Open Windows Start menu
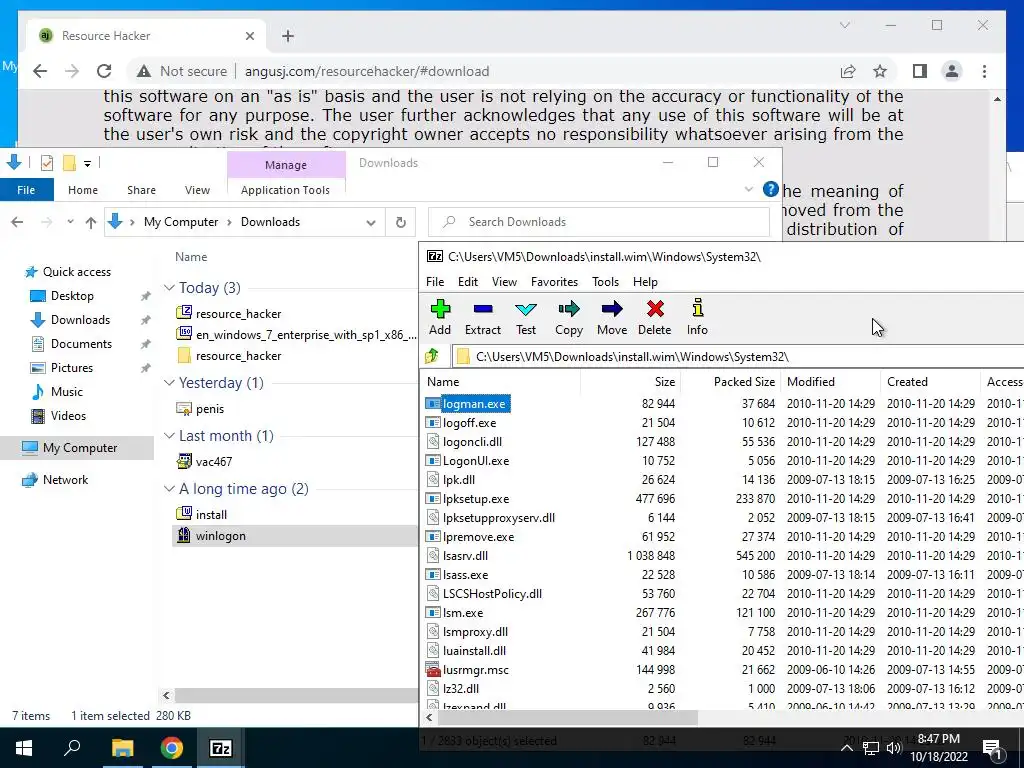The height and width of the screenshot is (768, 1024). [24, 748]
